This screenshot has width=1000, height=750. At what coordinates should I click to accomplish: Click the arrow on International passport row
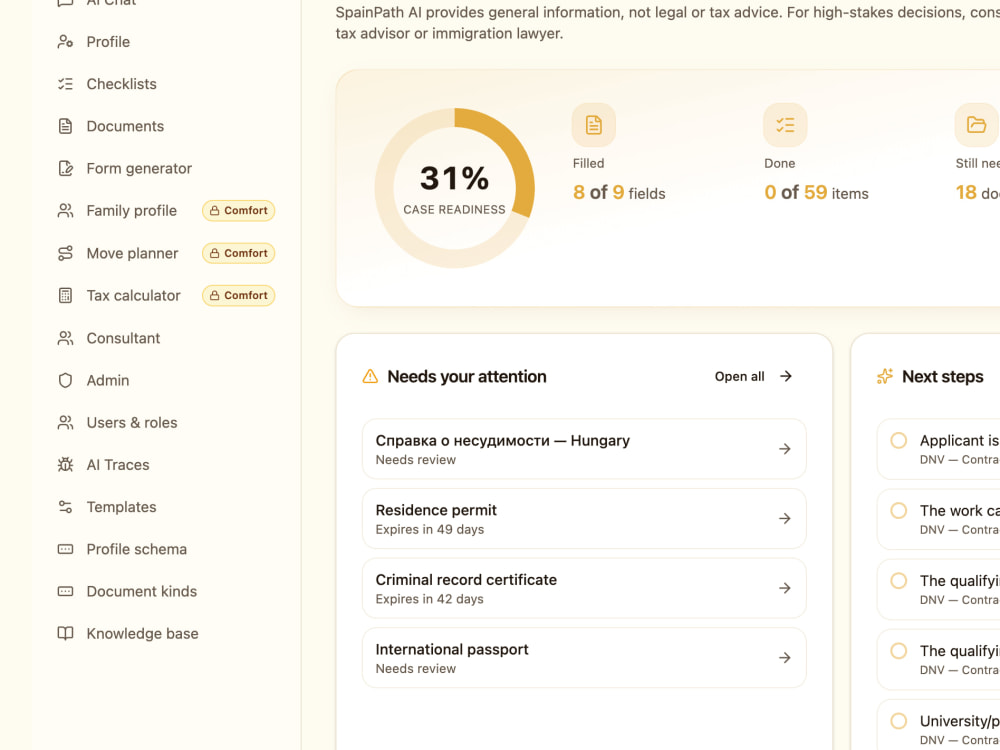[x=785, y=658]
